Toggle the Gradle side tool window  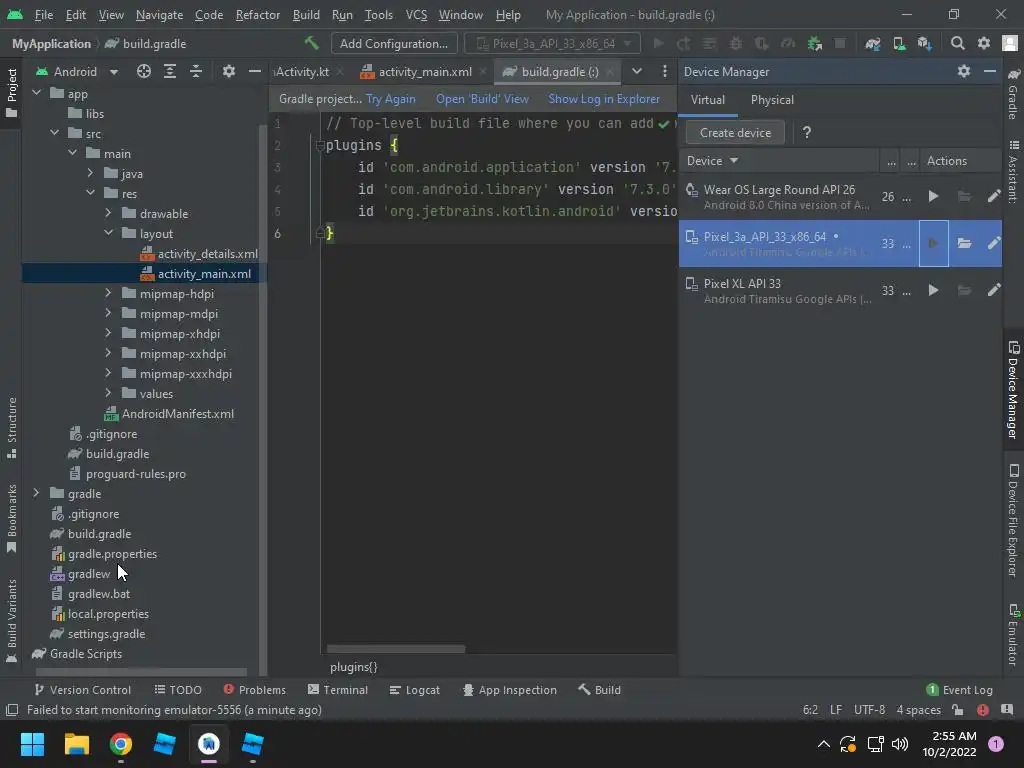1013,93
